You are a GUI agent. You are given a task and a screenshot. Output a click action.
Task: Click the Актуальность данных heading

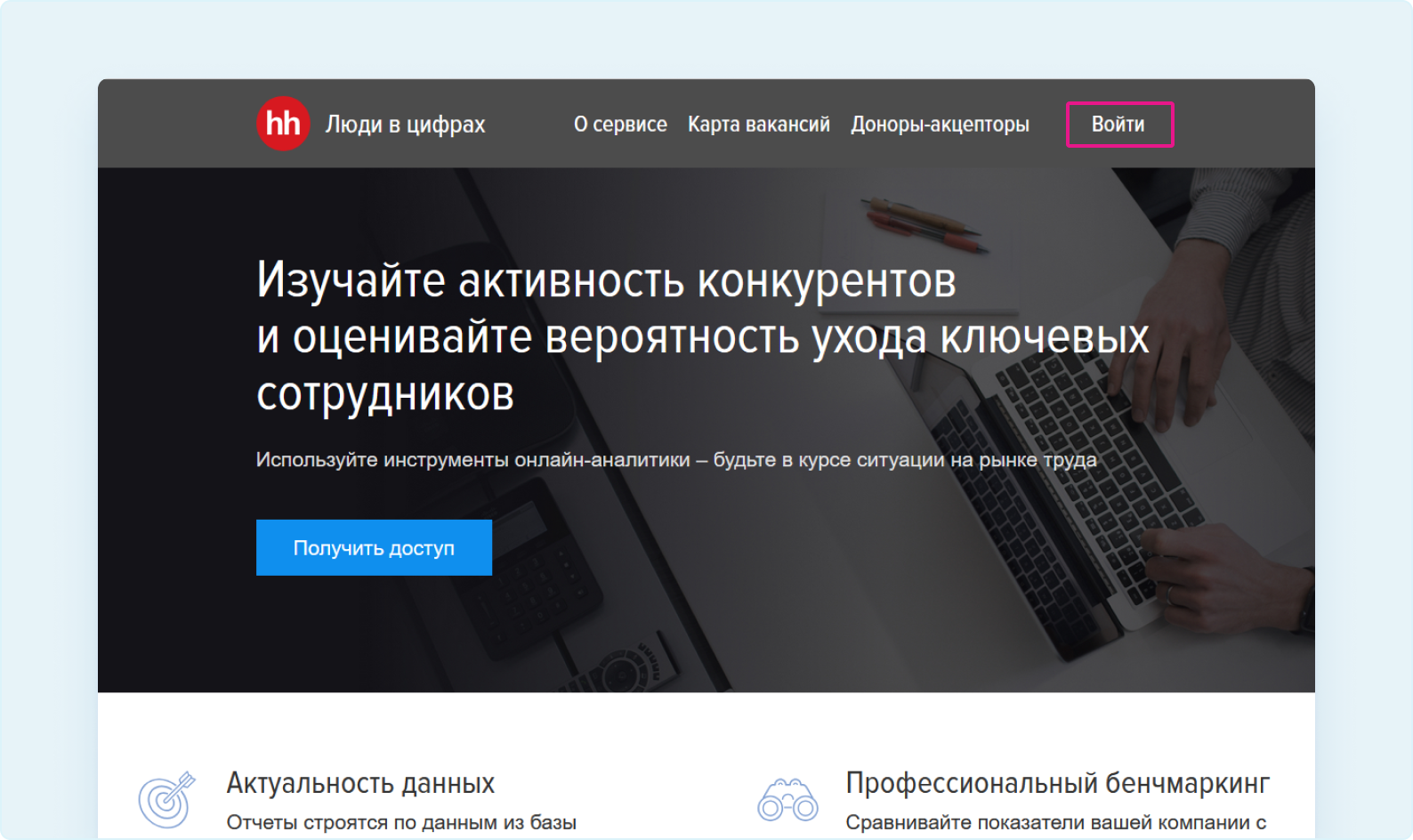pos(360,783)
